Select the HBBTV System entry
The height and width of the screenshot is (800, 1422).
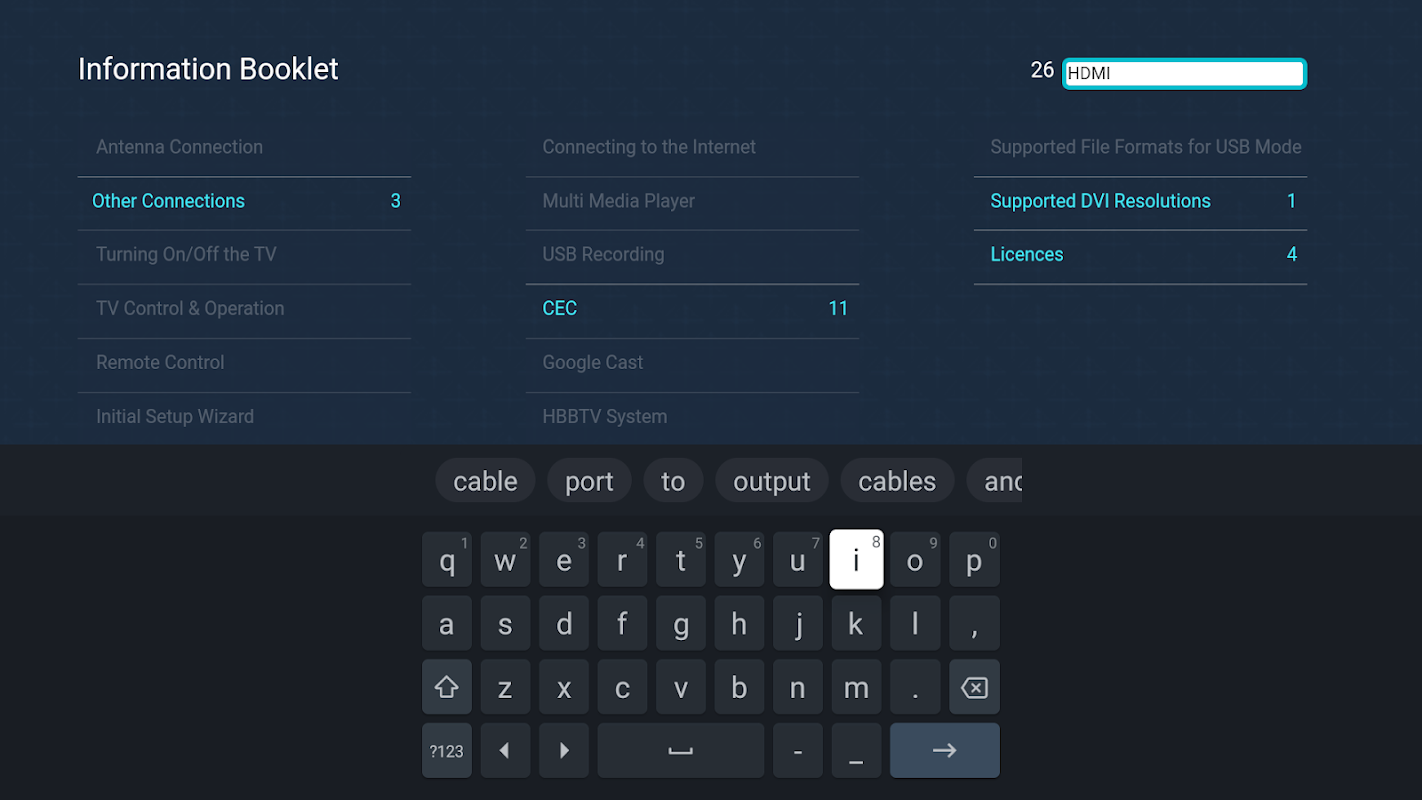click(x=692, y=416)
